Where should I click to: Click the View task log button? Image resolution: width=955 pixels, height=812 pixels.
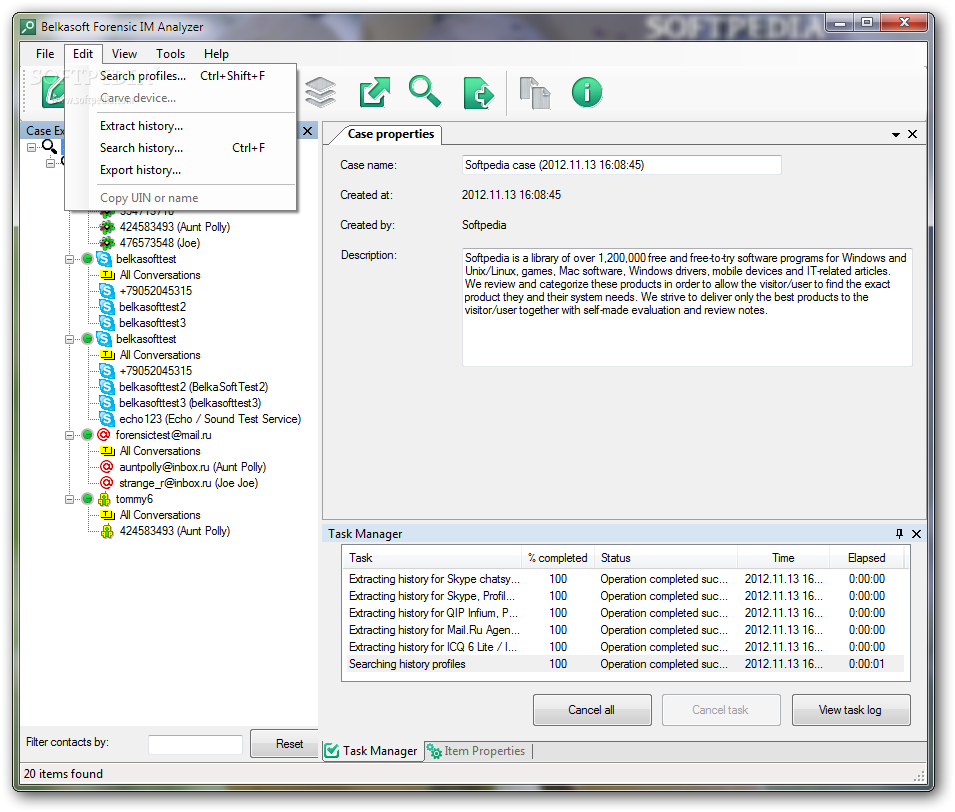pos(851,710)
